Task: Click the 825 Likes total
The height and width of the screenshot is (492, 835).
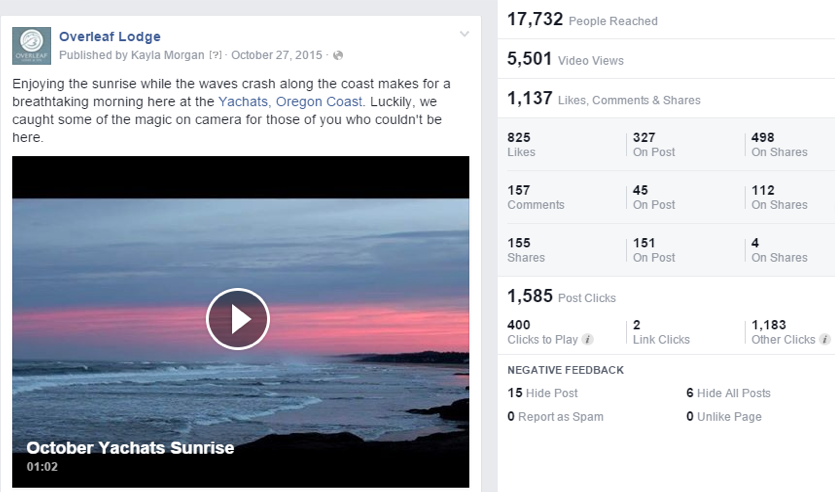Action: (x=521, y=144)
